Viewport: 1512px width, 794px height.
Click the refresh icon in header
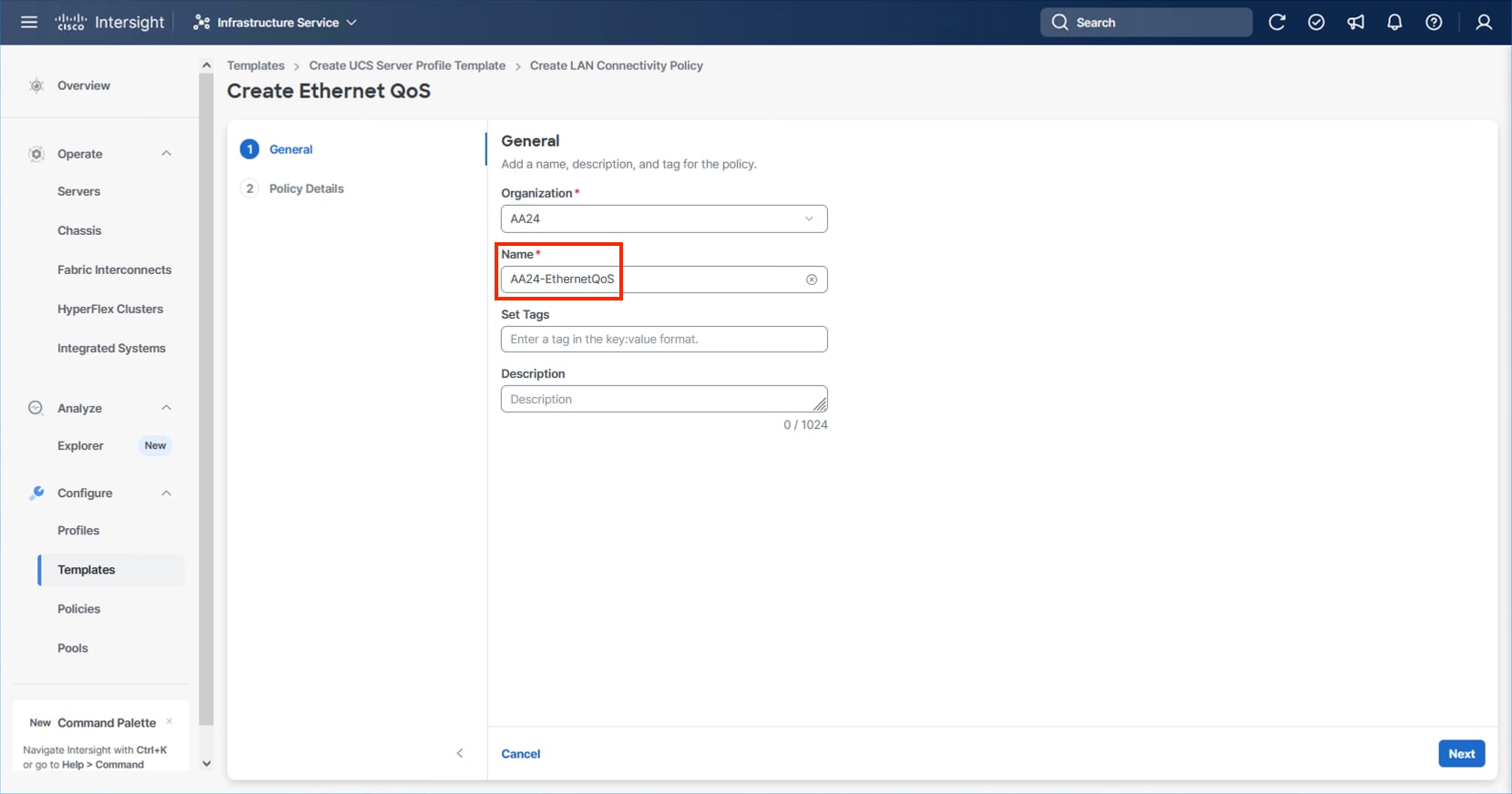tap(1277, 23)
